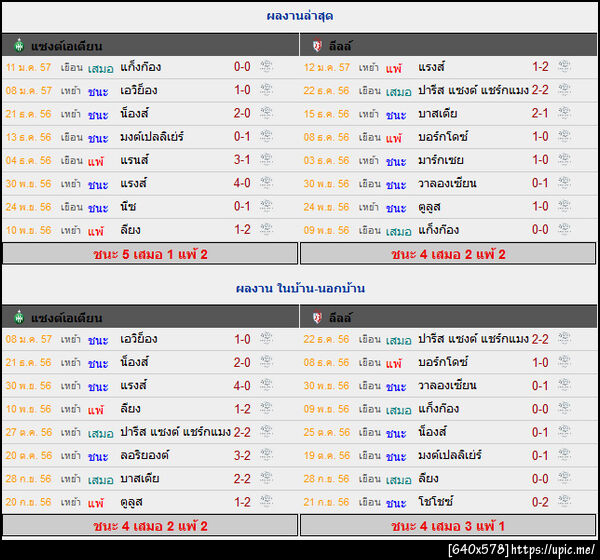Click the match icon on the 03 ธ.ค. 56 มาร์กเซย row

coord(564,159)
